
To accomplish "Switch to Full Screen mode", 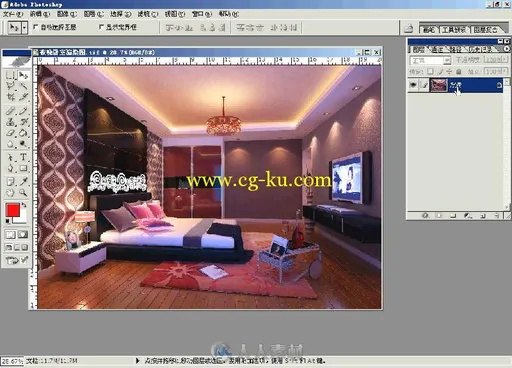I will (24, 247).
